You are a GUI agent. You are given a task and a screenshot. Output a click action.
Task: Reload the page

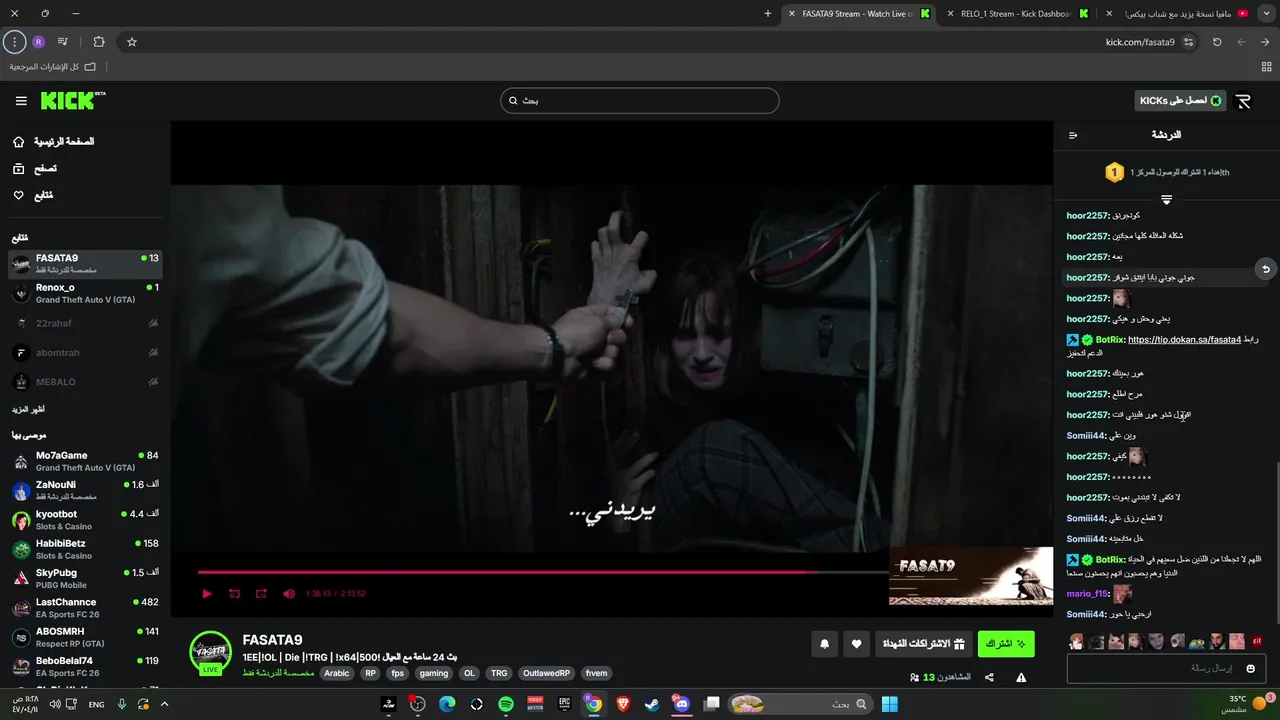pos(1217,42)
